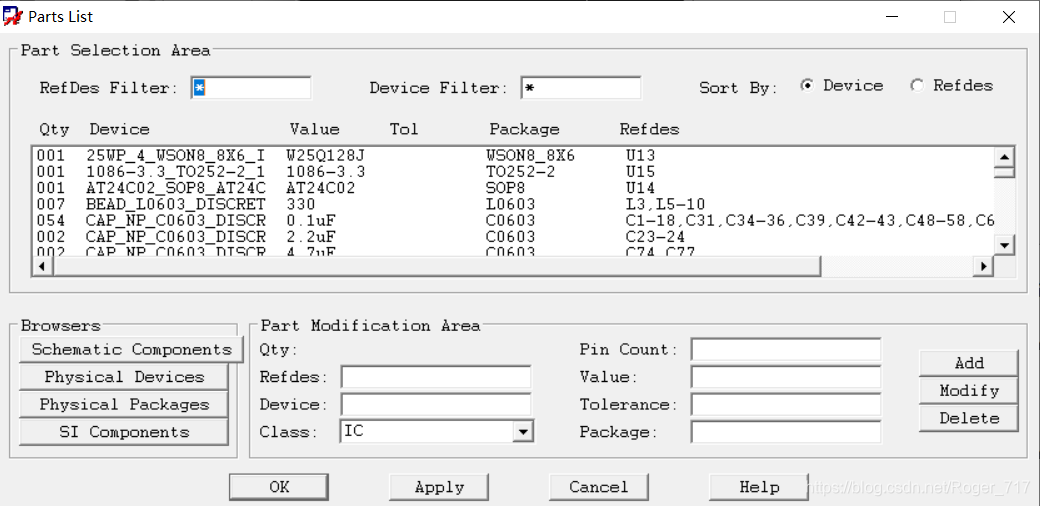Open the Physical Devices browser

point(124,377)
